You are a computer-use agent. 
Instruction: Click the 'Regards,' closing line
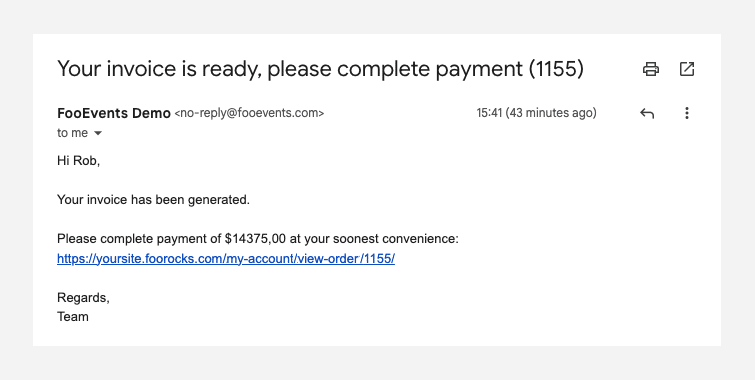point(83,298)
